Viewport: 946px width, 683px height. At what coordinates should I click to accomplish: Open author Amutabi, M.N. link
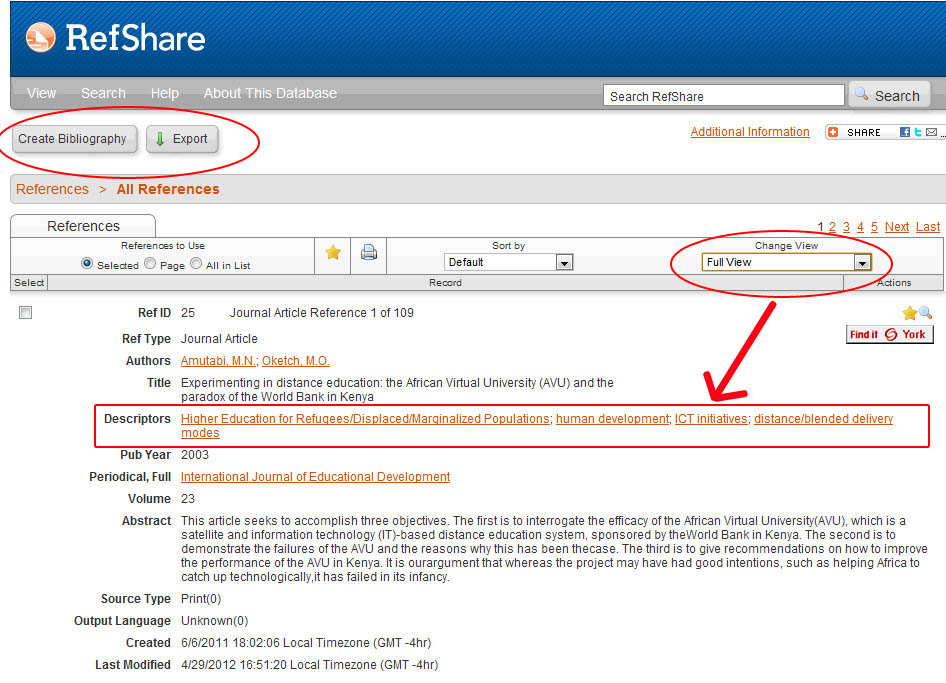219,361
